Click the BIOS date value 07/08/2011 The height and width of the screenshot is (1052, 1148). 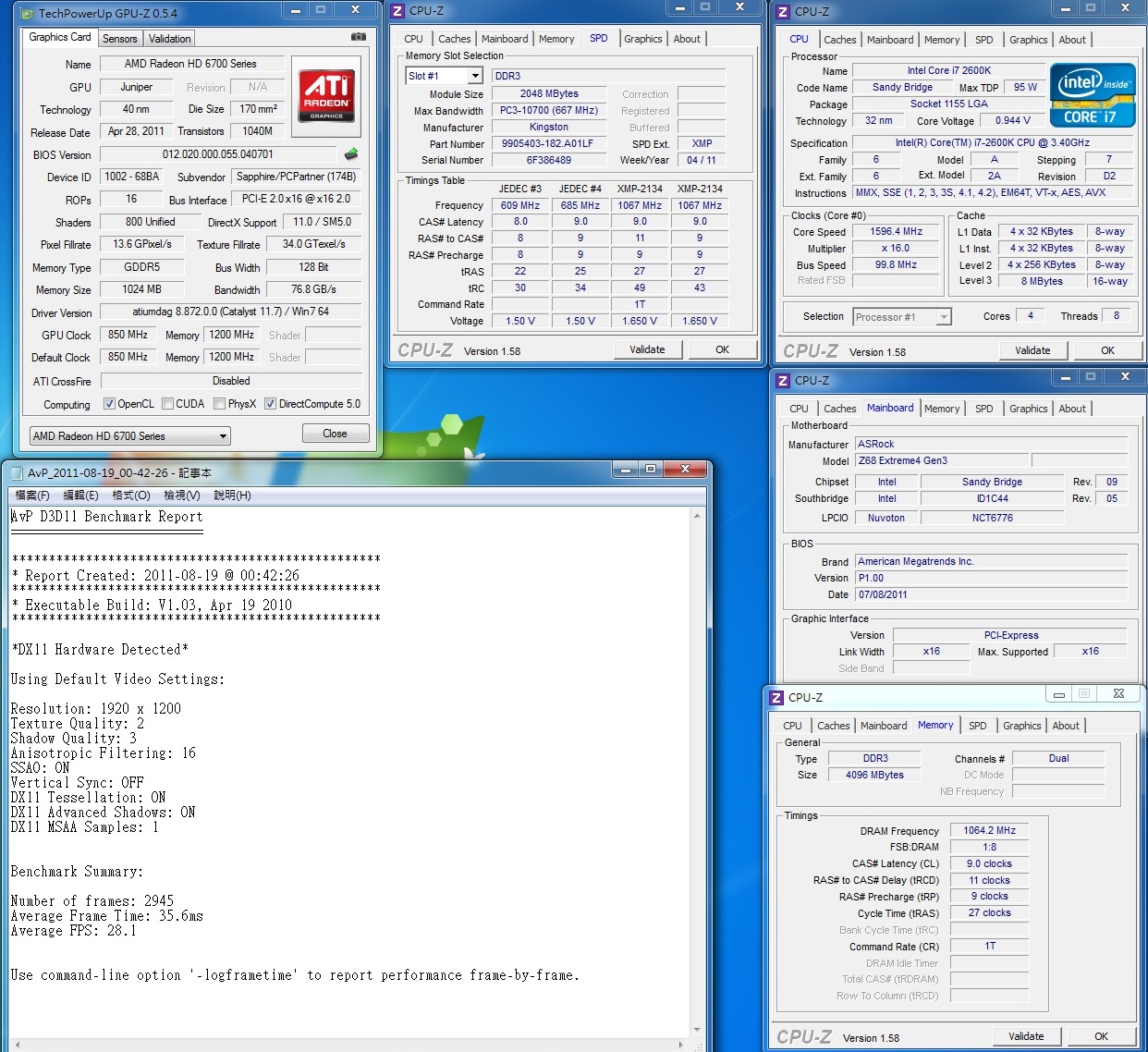click(x=991, y=594)
